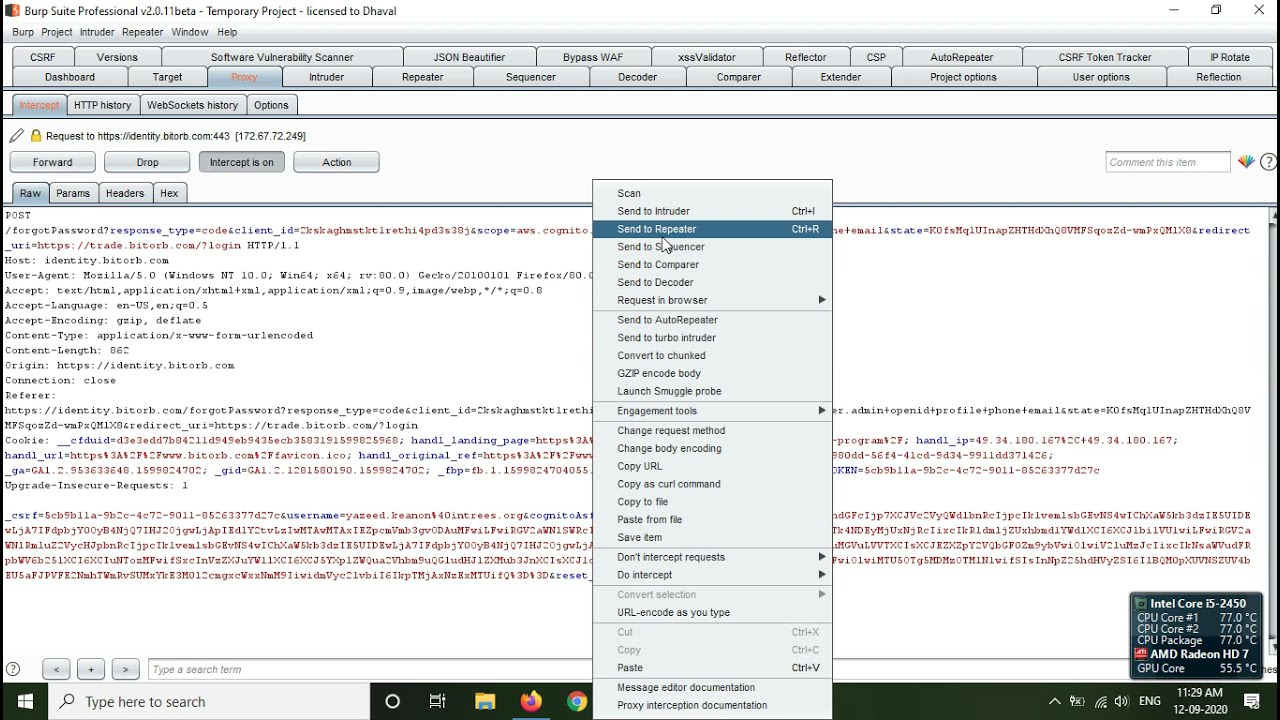1280x720 pixels.
Task: Choose Copy as curl command
Action: click(x=712, y=484)
